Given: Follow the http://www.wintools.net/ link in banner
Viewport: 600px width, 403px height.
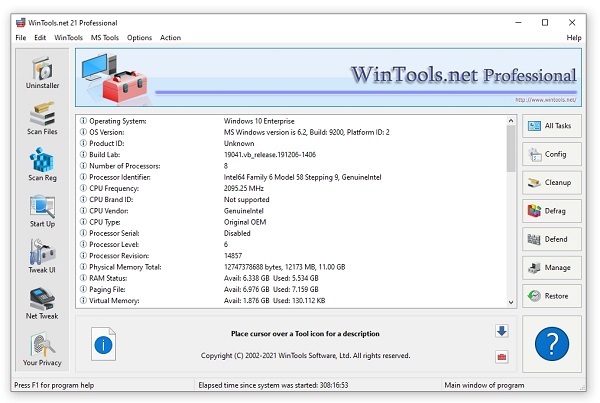Looking at the screenshot, I should pos(546,100).
